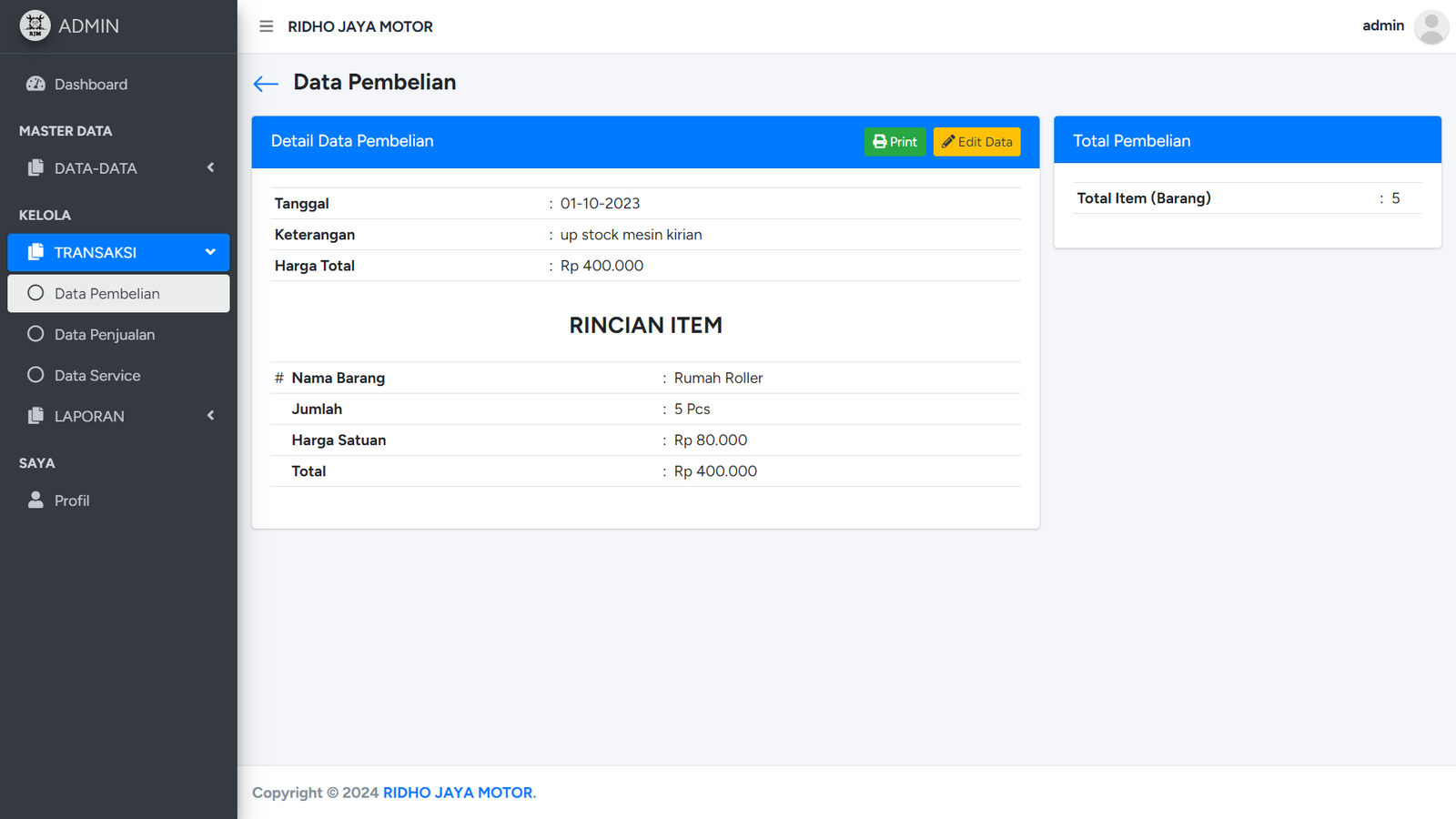Select the Data Pembelian circle icon
The height and width of the screenshot is (819, 1456).
coord(35,293)
